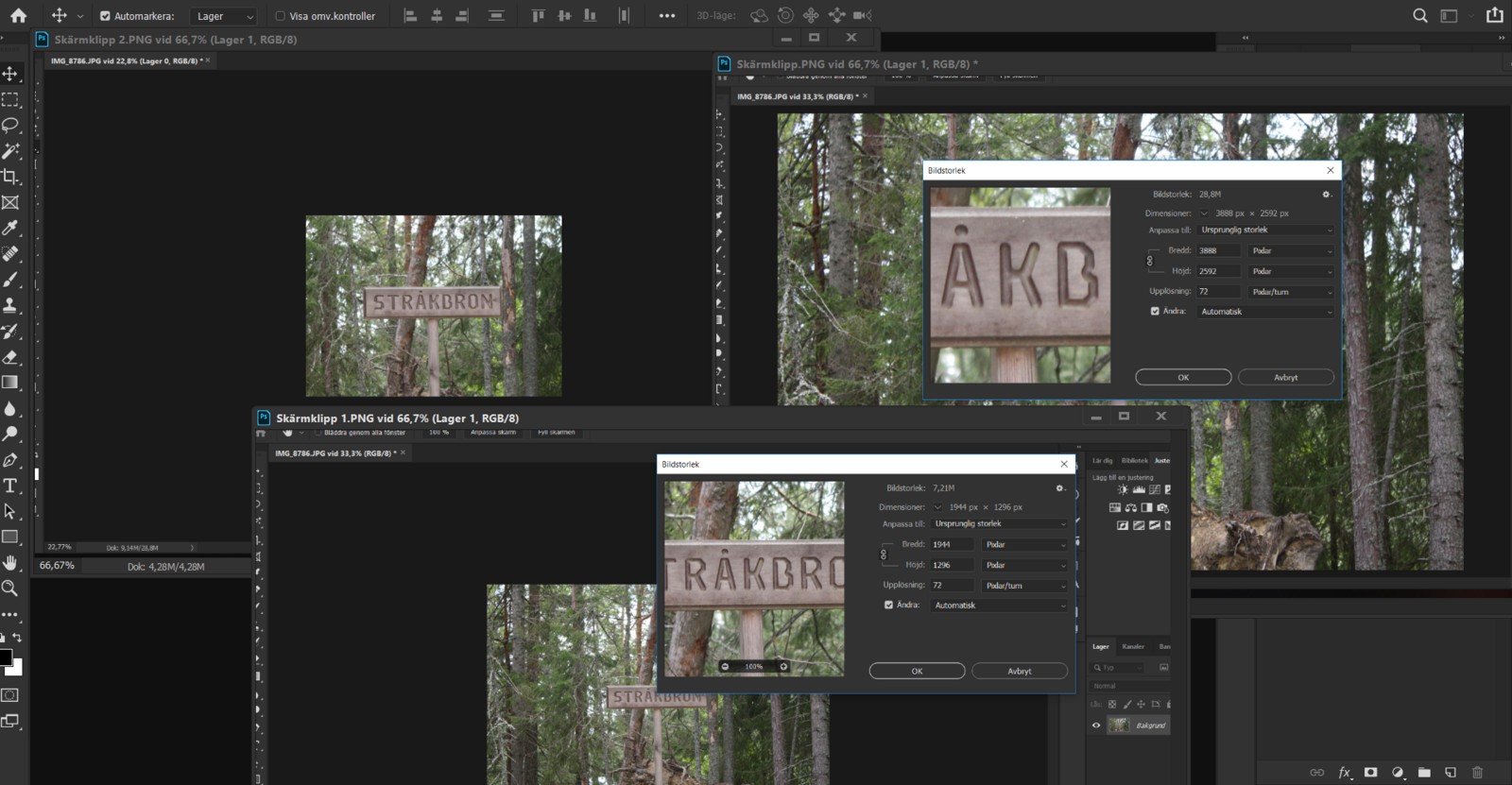Hide the Bakgrund layer with eye icon
The width and height of the screenshot is (1512, 785).
(x=1096, y=725)
